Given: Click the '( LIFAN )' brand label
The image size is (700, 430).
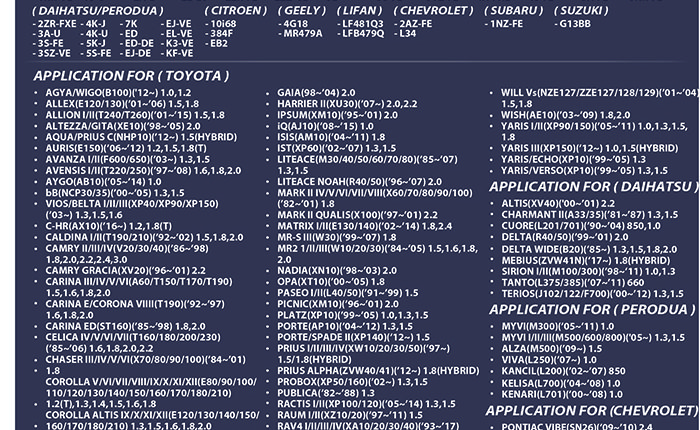Looking at the screenshot, I should 362,10.
